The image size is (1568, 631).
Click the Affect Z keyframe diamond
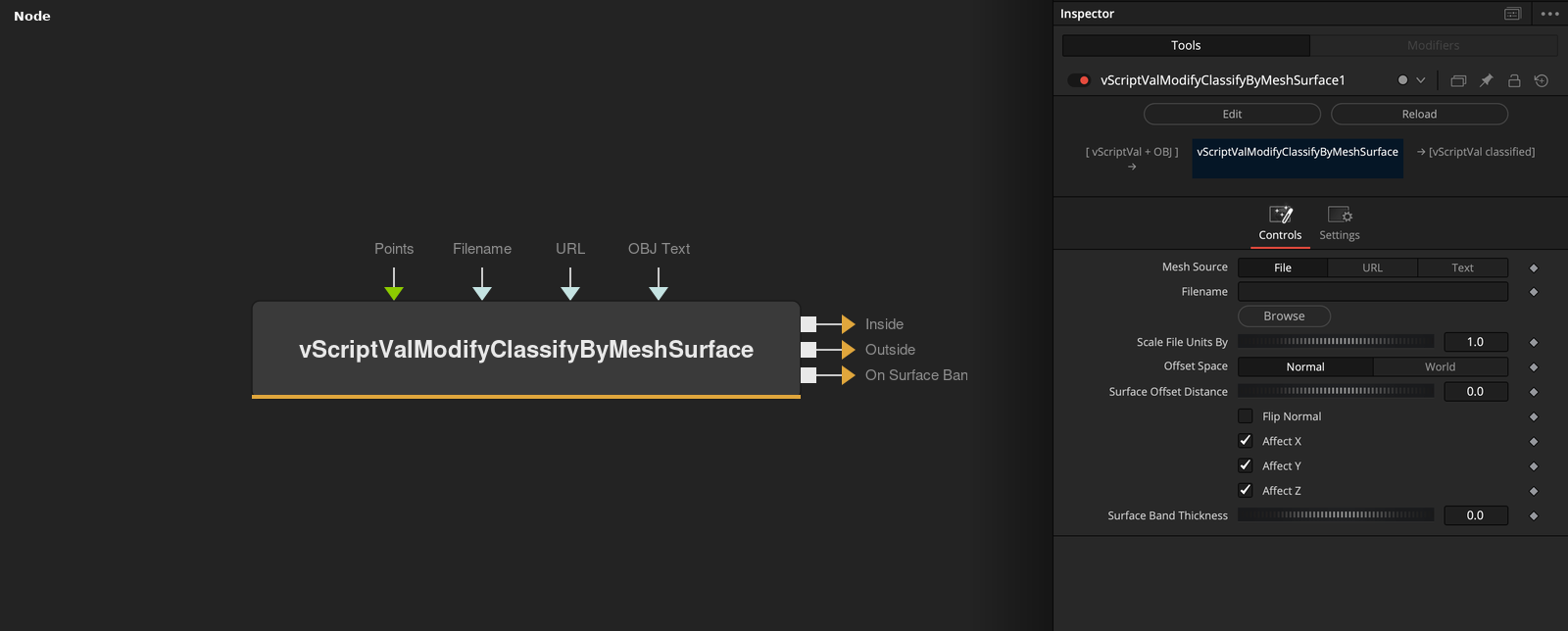(1534, 491)
